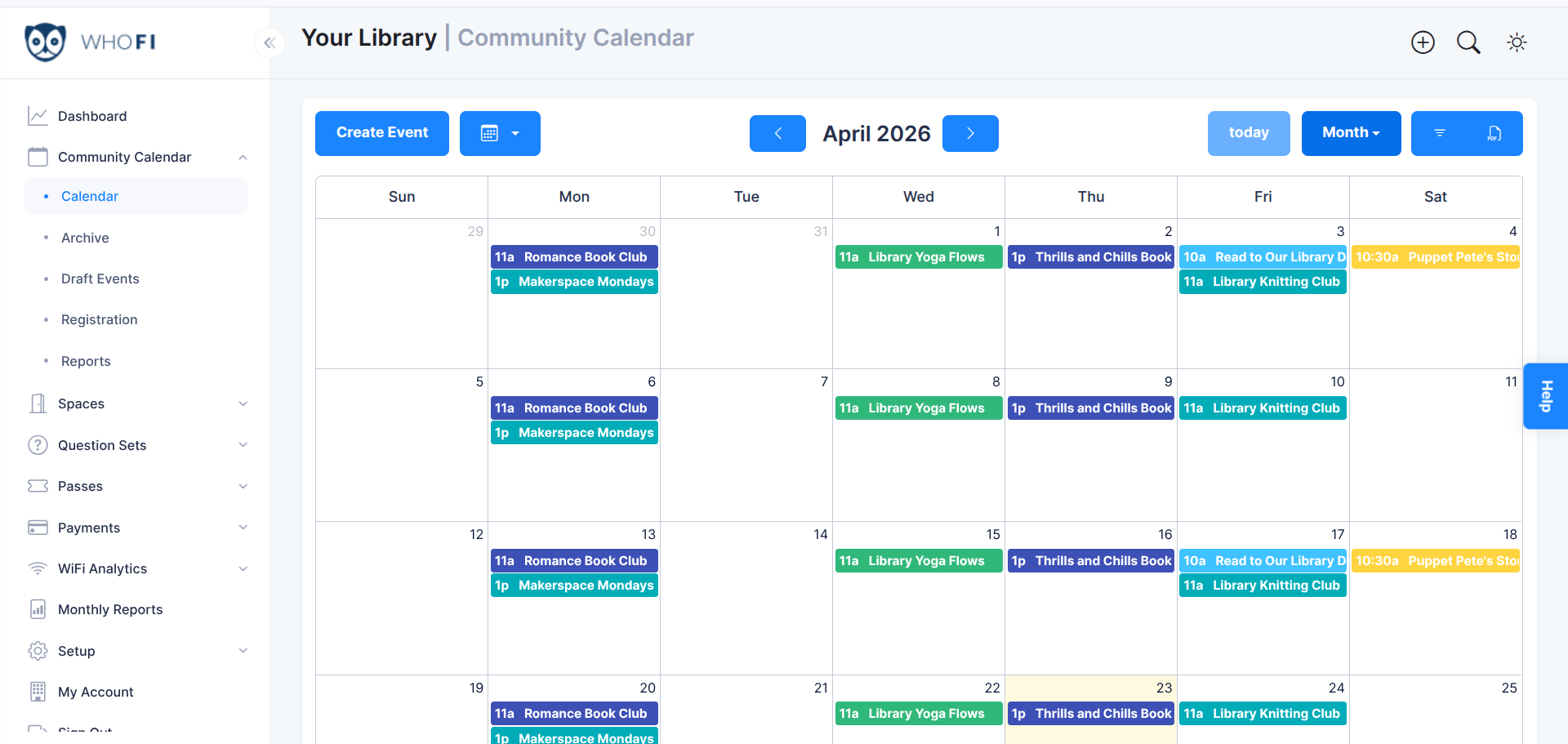Expand the WiFi Analytics menu
Viewport: 1568px width, 744px height.
(x=243, y=568)
